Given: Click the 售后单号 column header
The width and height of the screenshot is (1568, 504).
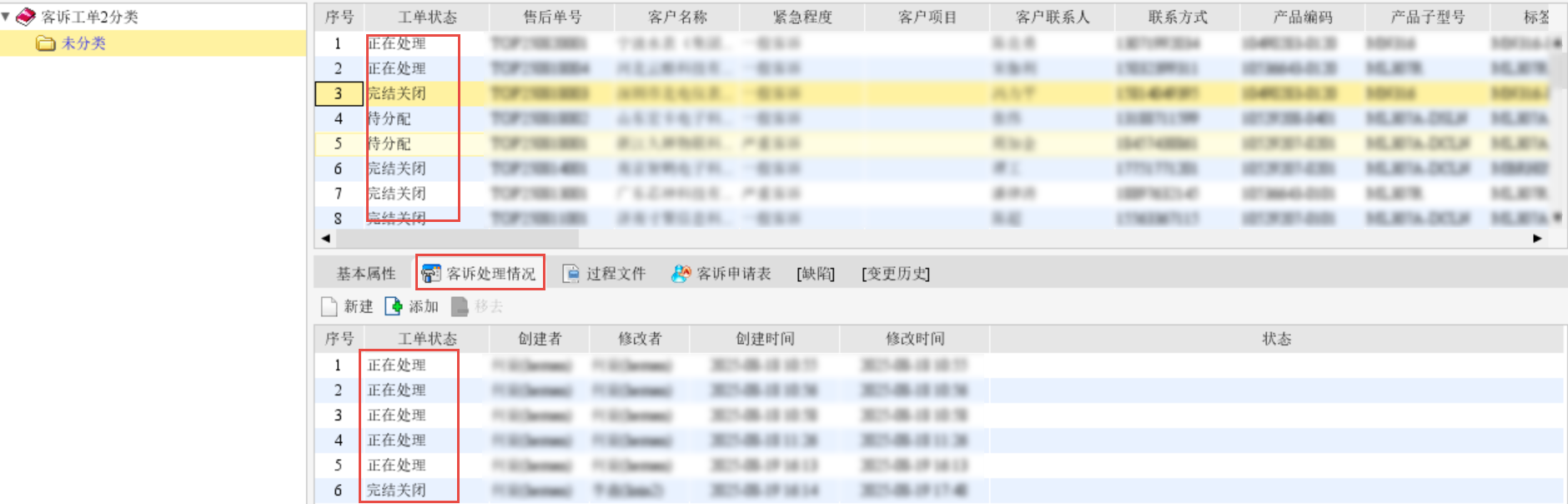Looking at the screenshot, I should [x=552, y=17].
